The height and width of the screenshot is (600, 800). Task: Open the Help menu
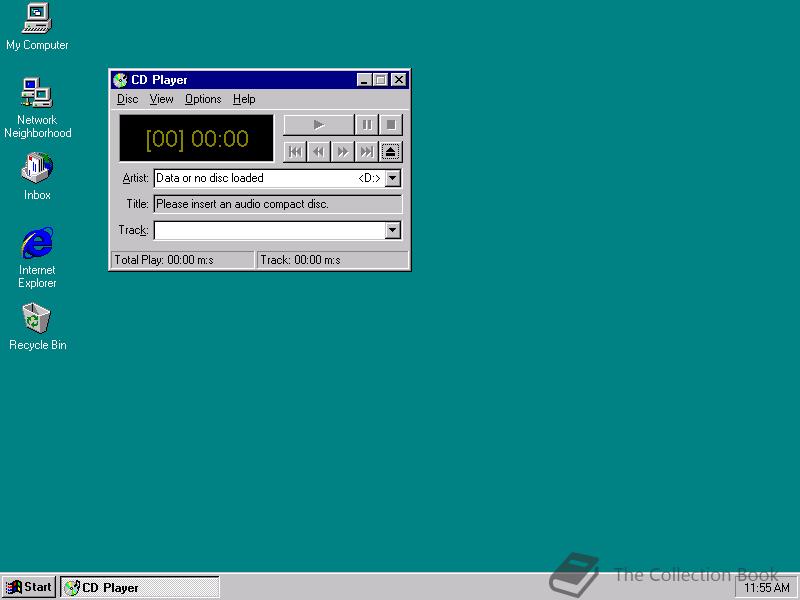click(244, 99)
